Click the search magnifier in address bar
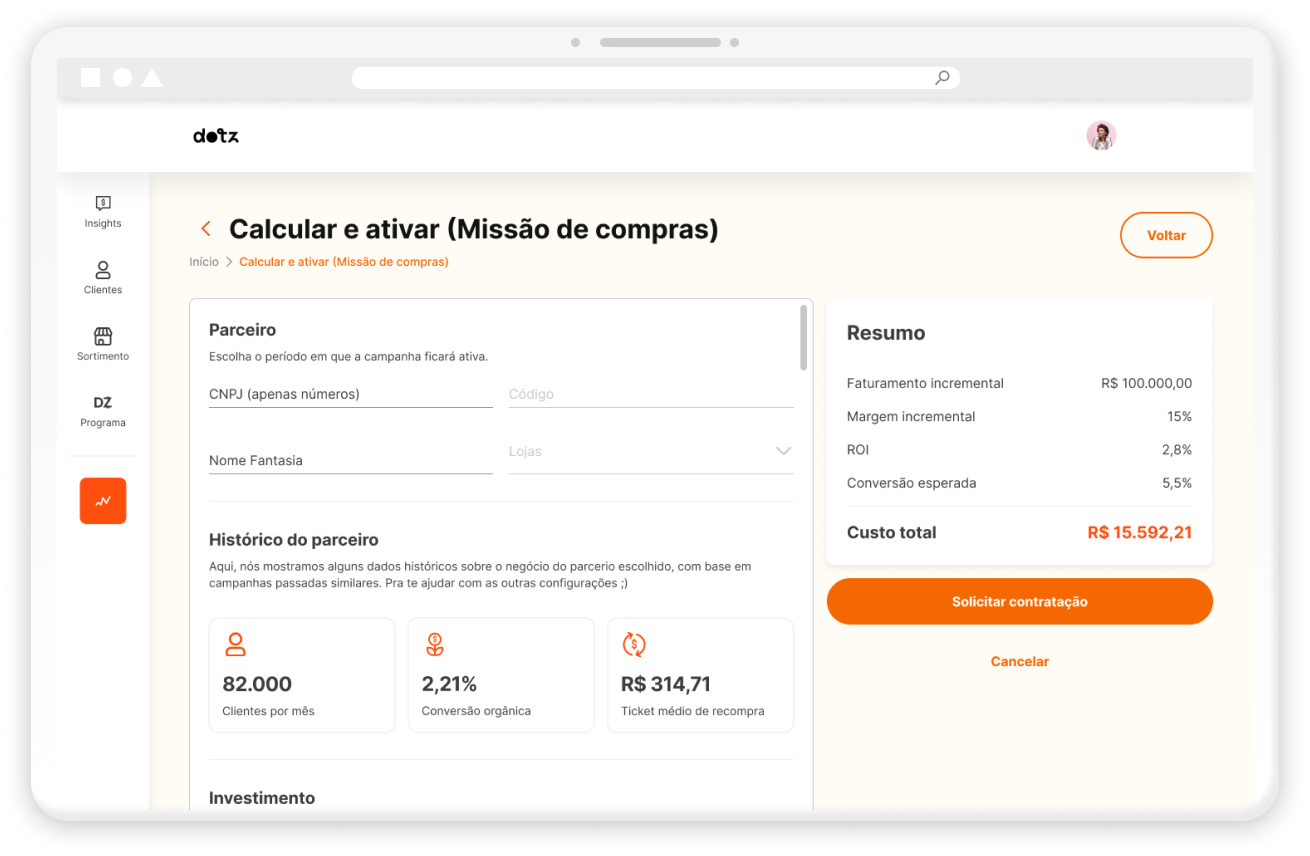This screenshot has width=1310, height=856. (x=942, y=78)
